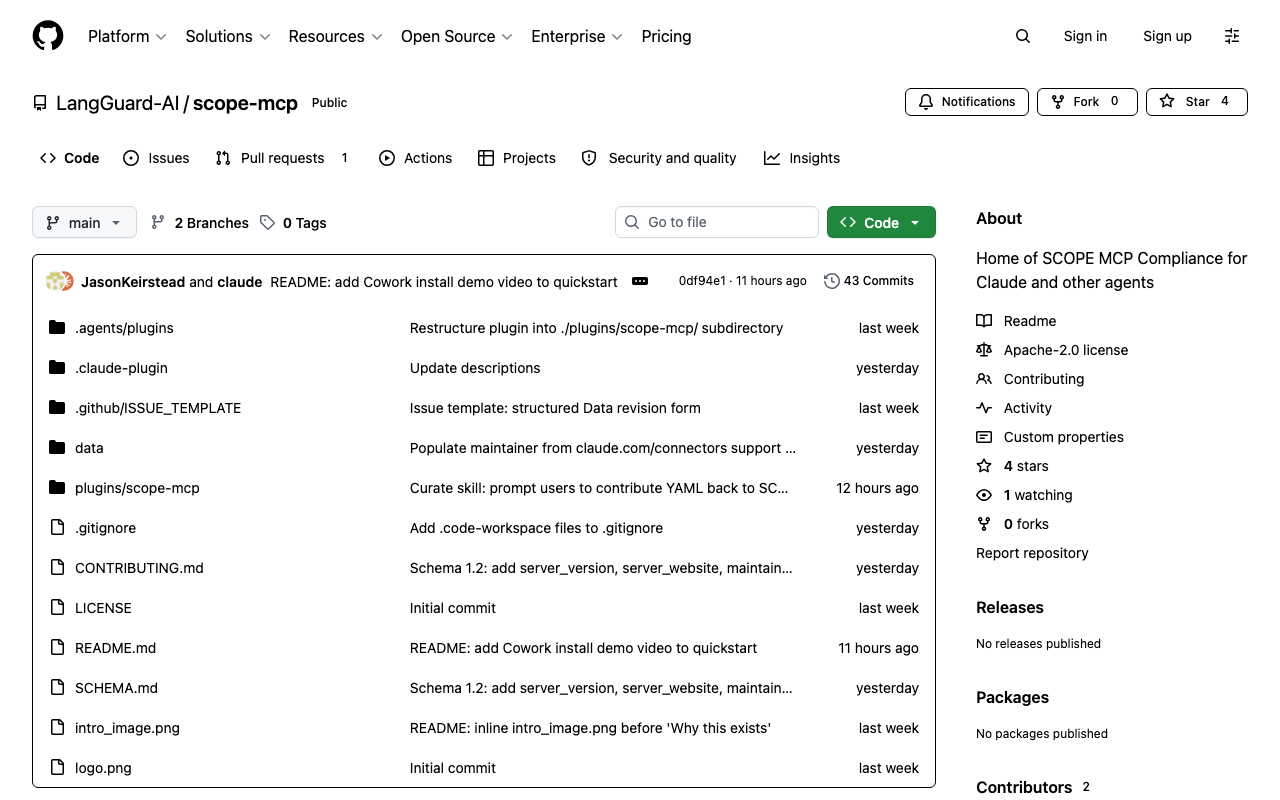Click the book icon next to Readme
Viewport: 1280px width, 800px height.
click(x=984, y=321)
